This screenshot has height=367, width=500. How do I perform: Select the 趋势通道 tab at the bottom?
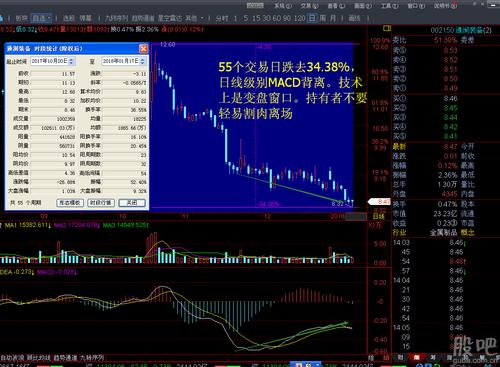(65, 358)
